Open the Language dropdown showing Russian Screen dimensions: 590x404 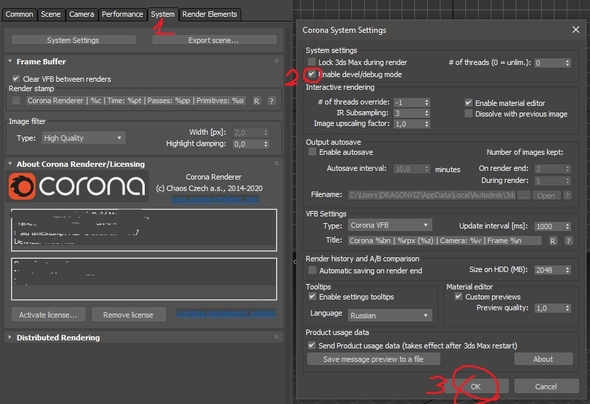click(389, 315)
